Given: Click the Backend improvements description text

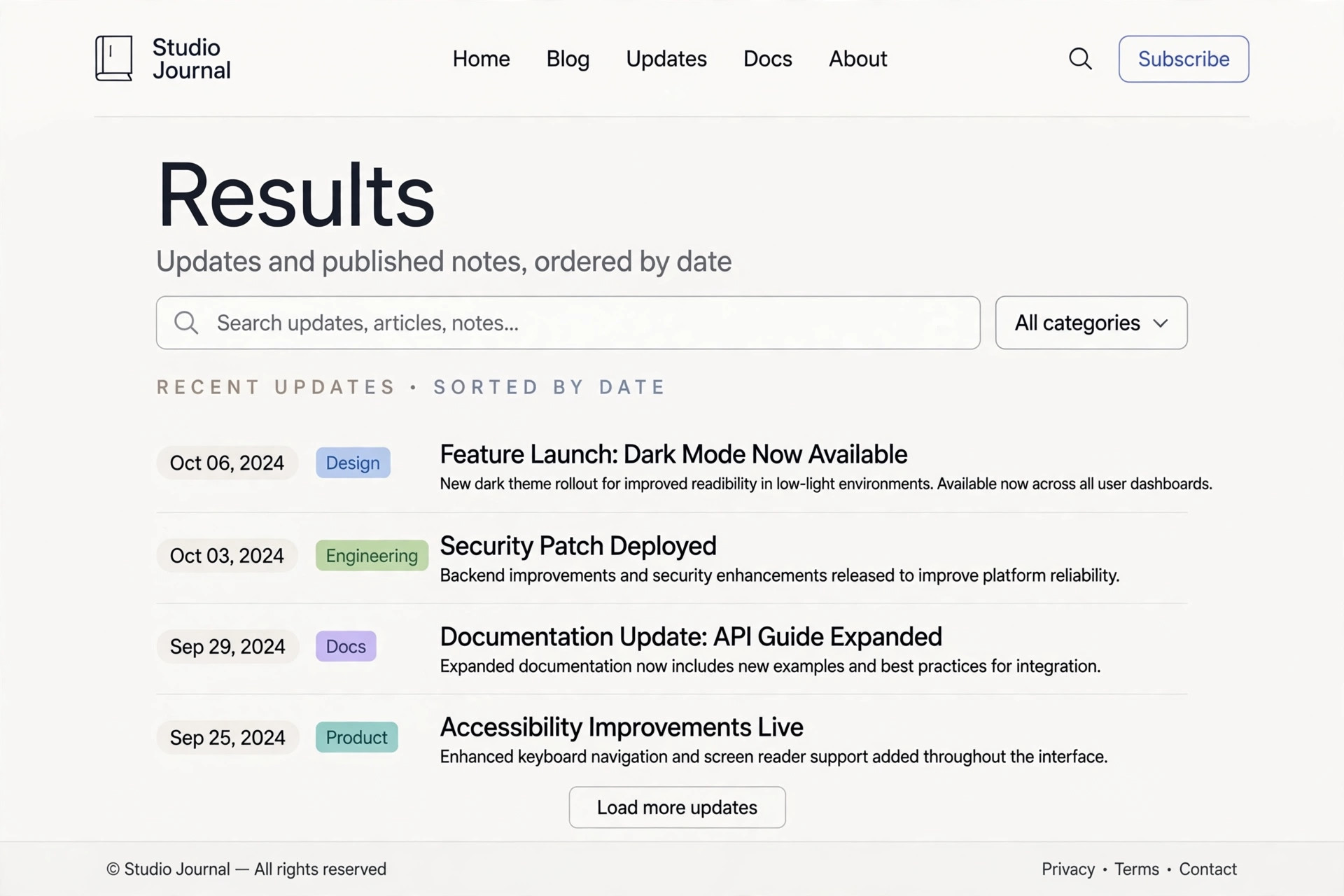Looking at the screenshot, I should click(x=780, y=575).
